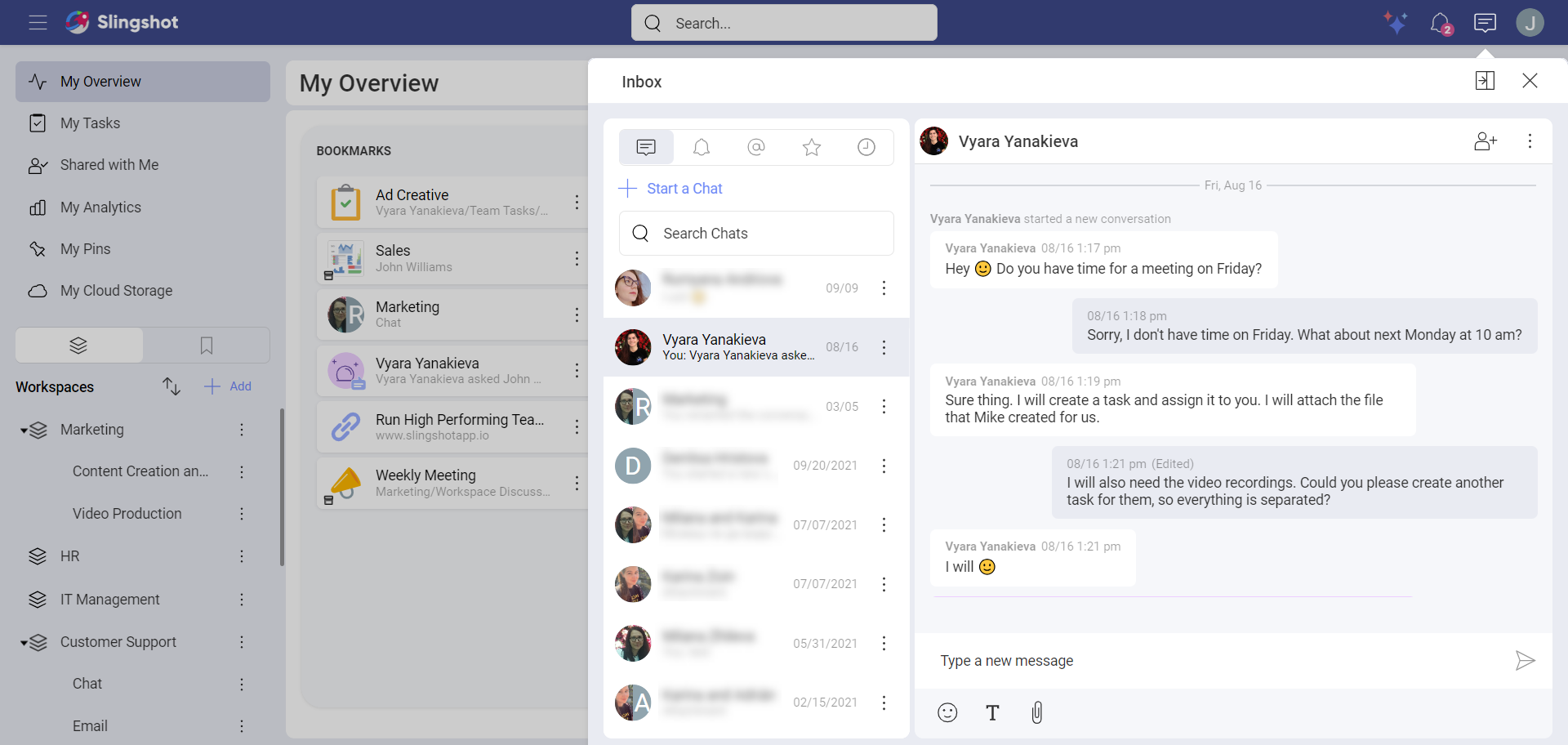This screenshot has height=745, width=1568.
Task: Add a new workspace
Action: click(228, 386)
